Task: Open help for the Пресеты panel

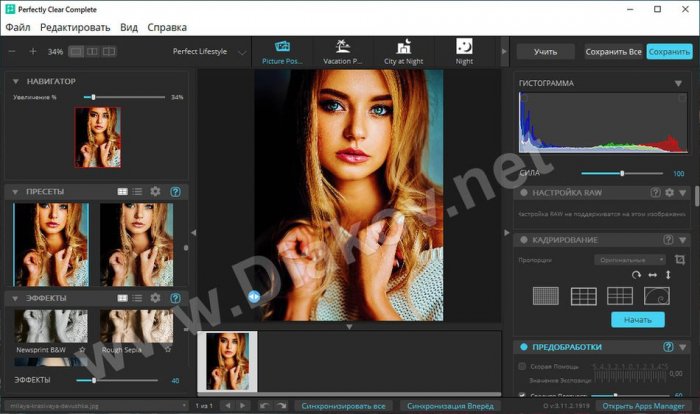Action: 175,191
